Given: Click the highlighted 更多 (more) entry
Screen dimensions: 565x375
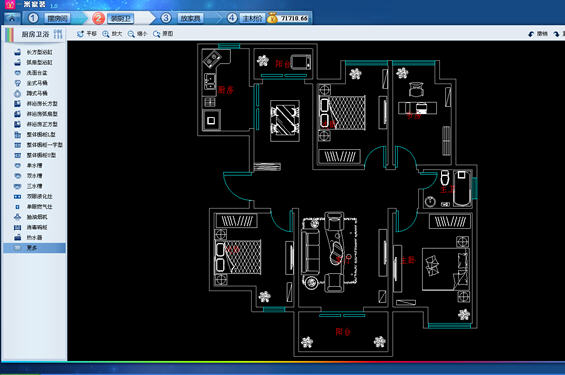Looking at the screenshot, I should [34, 248].
